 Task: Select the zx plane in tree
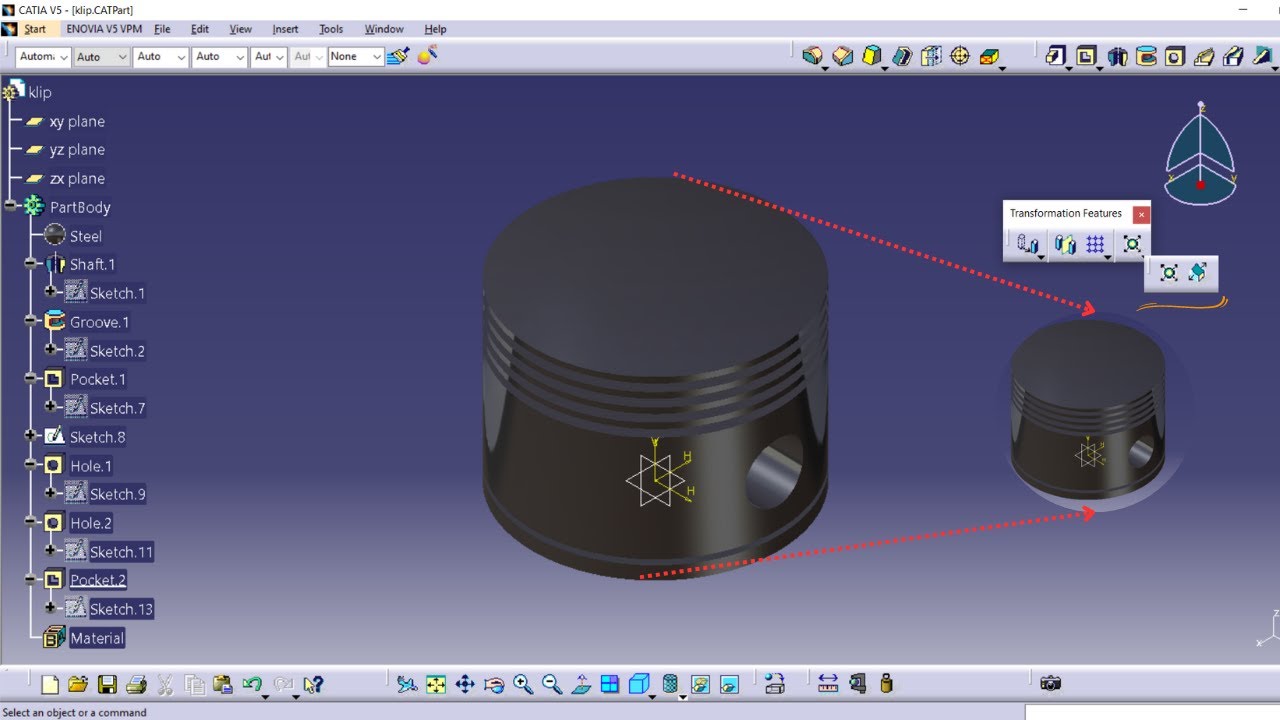[77, 178]
